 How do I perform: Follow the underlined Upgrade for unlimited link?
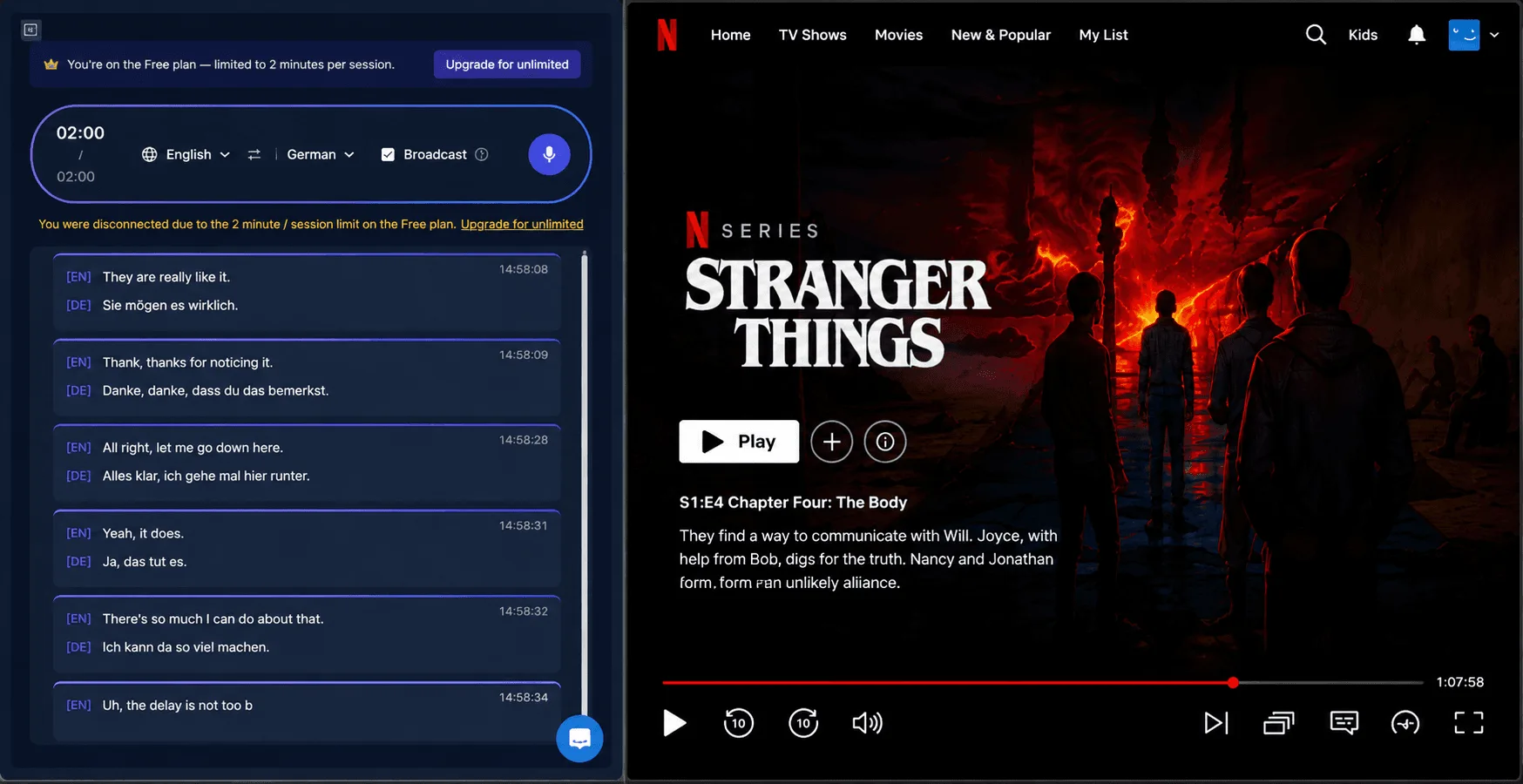click(522, 224)
